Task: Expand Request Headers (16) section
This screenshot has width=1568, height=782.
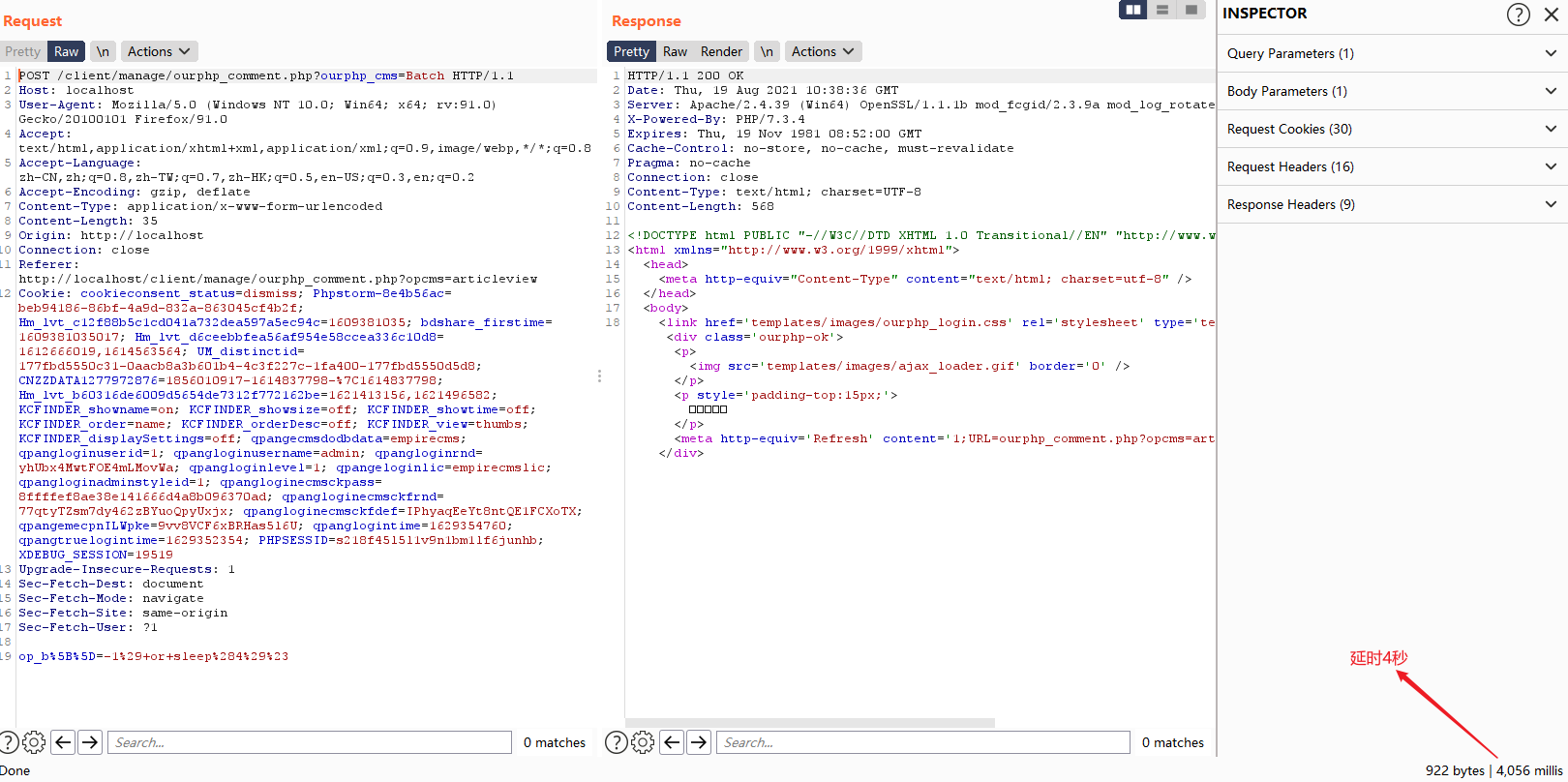Action: coord(1392,166)
